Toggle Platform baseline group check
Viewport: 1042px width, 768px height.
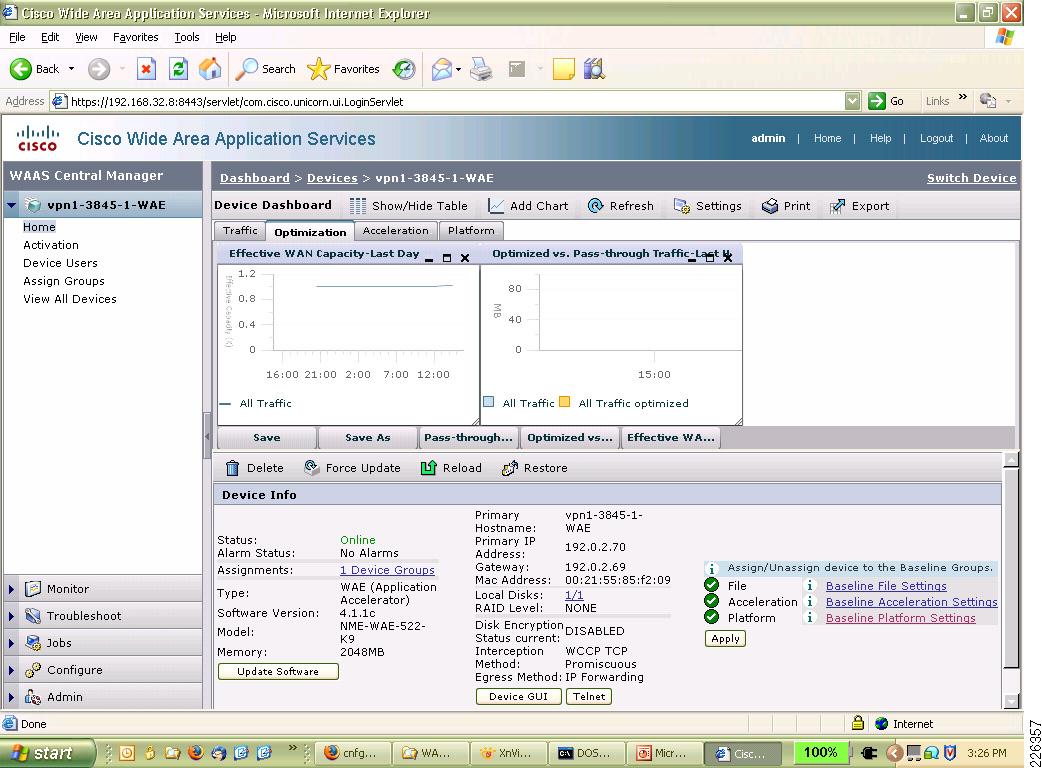click(x=712, y=617)
